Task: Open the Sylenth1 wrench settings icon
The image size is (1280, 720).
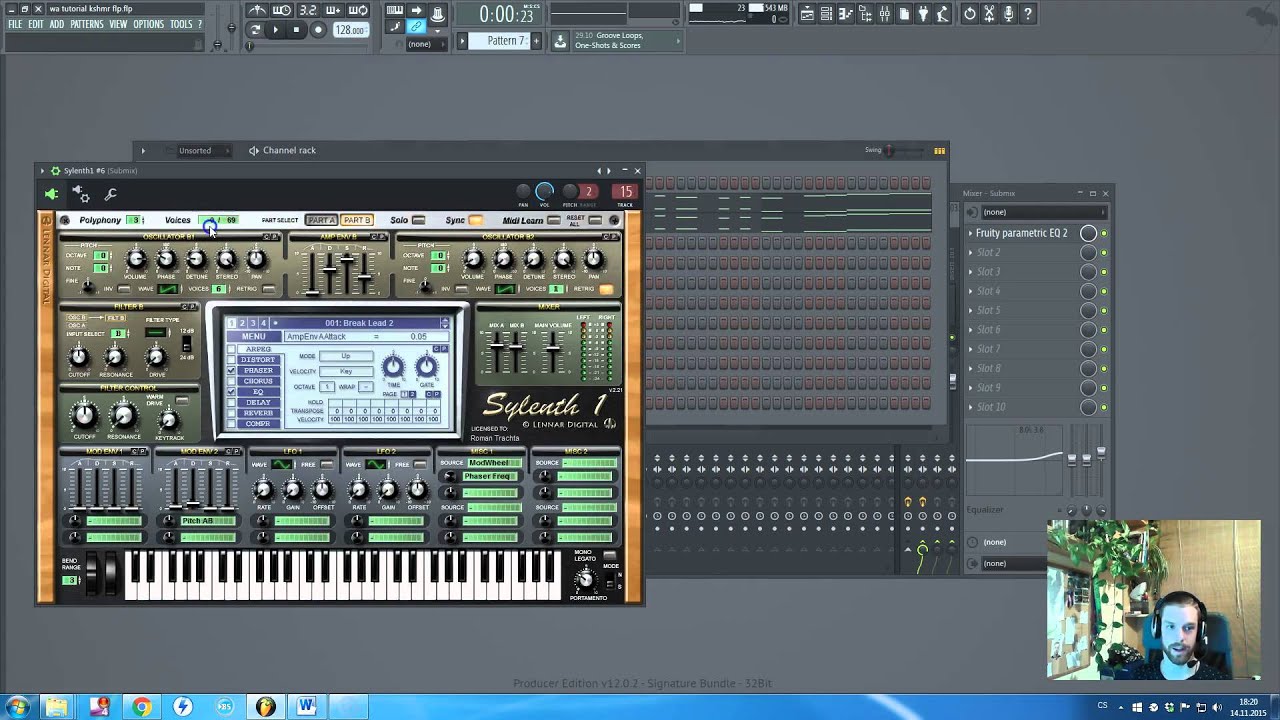Action: [x=110, y=194]
